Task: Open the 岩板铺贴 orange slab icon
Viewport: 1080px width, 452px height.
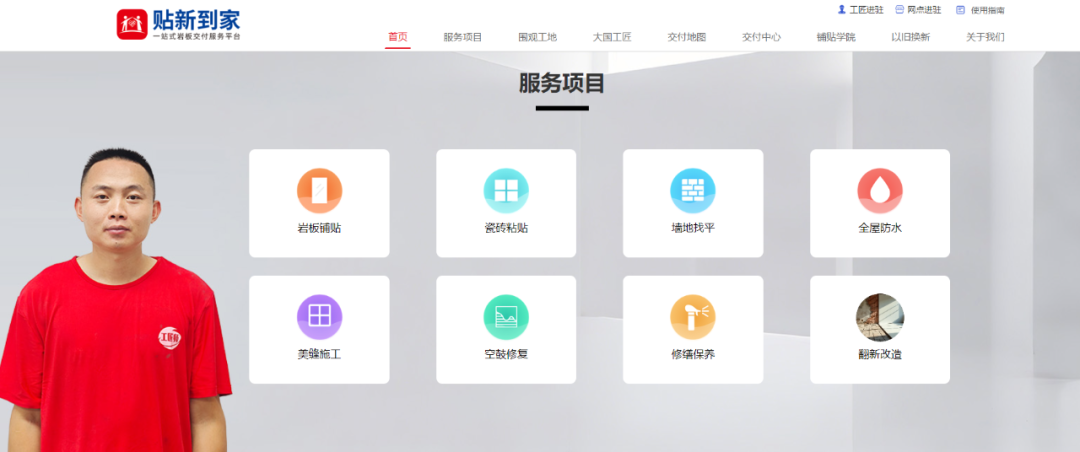Action: tap(319, 191)
